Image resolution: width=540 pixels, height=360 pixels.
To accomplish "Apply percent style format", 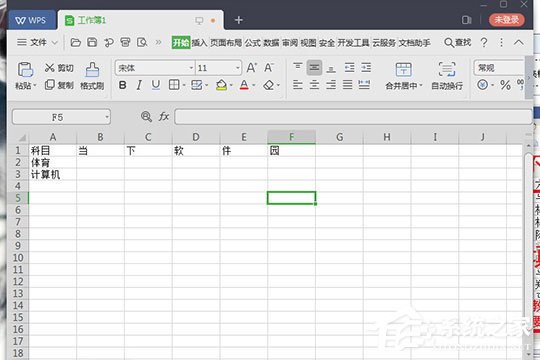I will pyautogui.click(x=505, y=85).
